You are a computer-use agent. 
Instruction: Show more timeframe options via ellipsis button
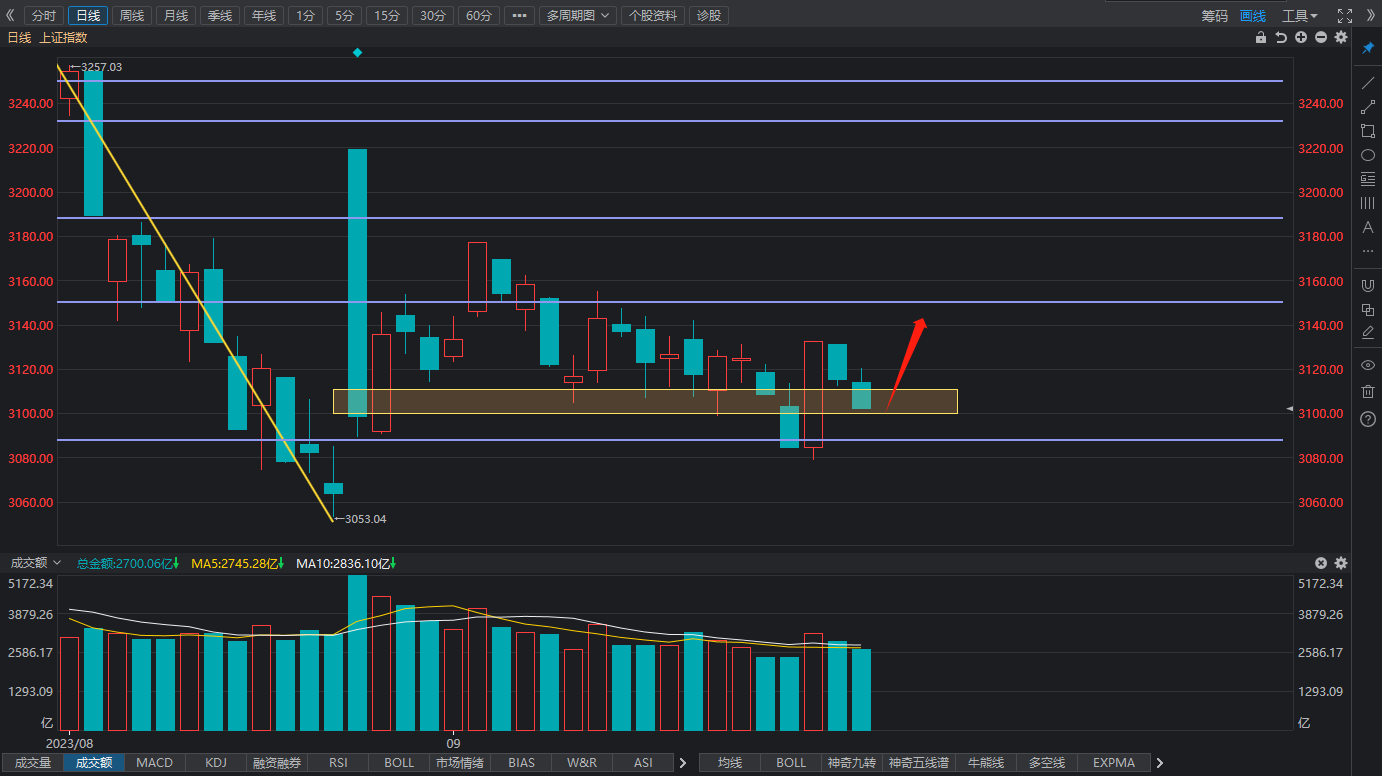(x=519, y=16)
